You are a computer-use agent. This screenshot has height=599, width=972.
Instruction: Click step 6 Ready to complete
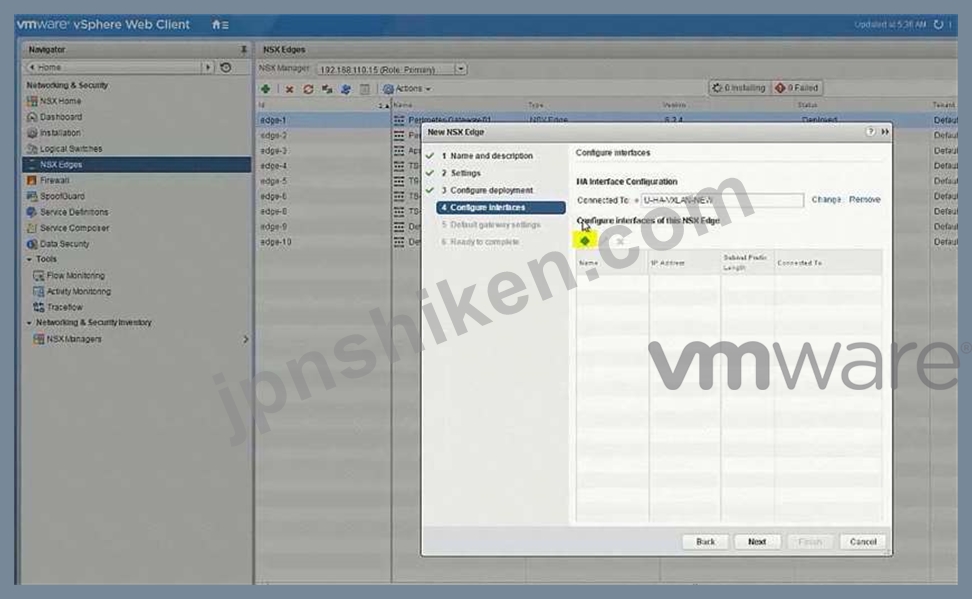(480, 242)
